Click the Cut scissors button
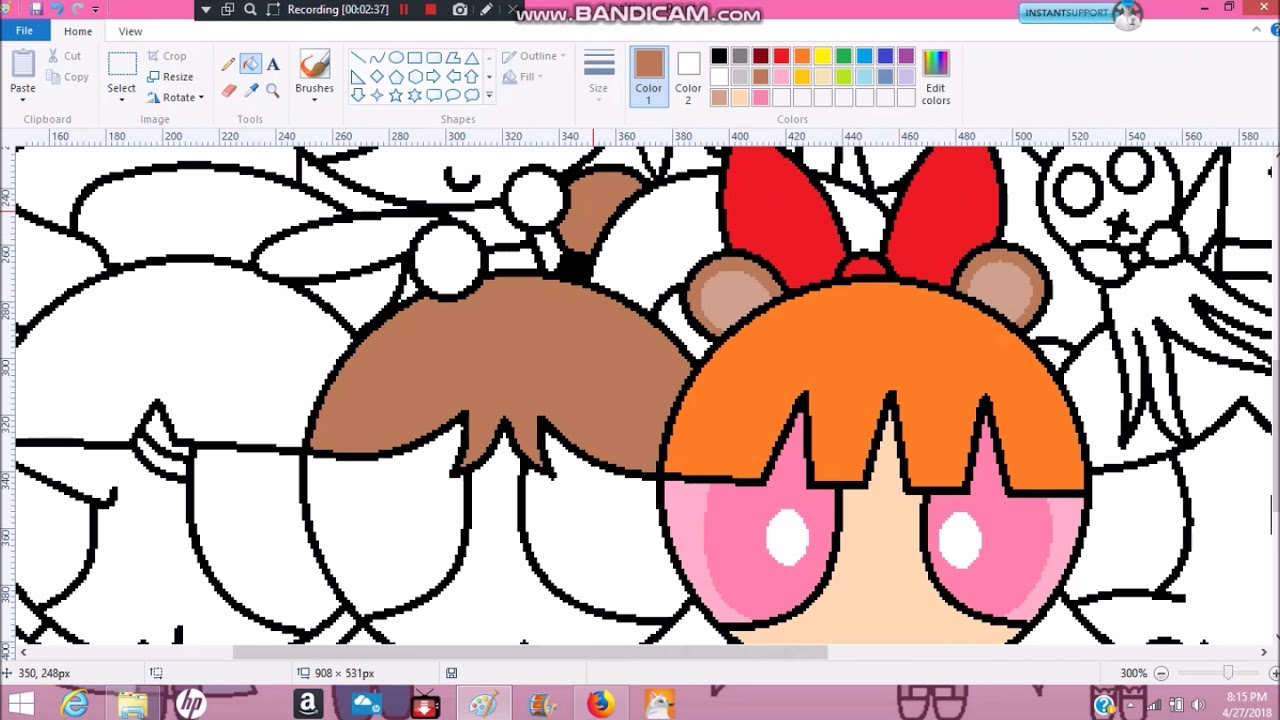 click(x=63, y=56)
